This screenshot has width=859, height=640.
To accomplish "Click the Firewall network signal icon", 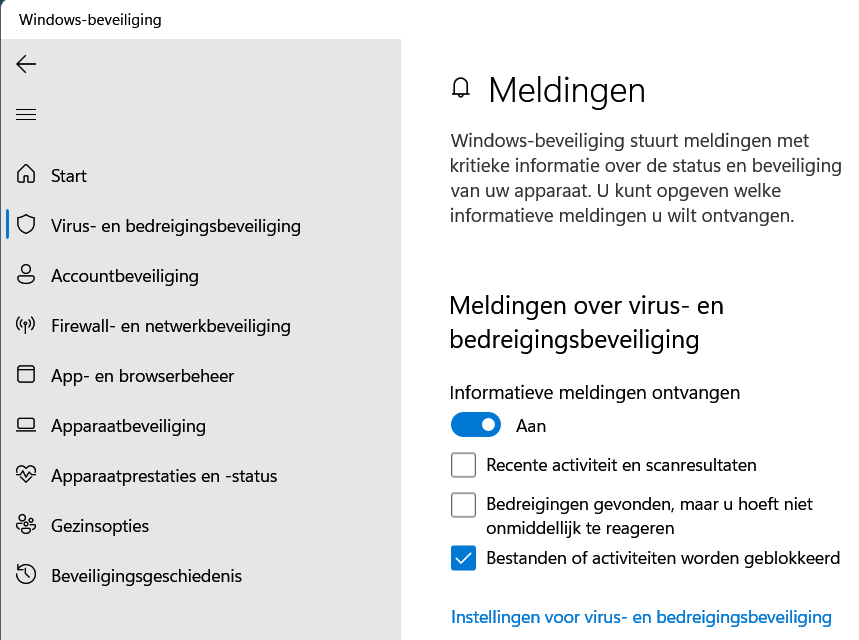I will pos(27,325).
